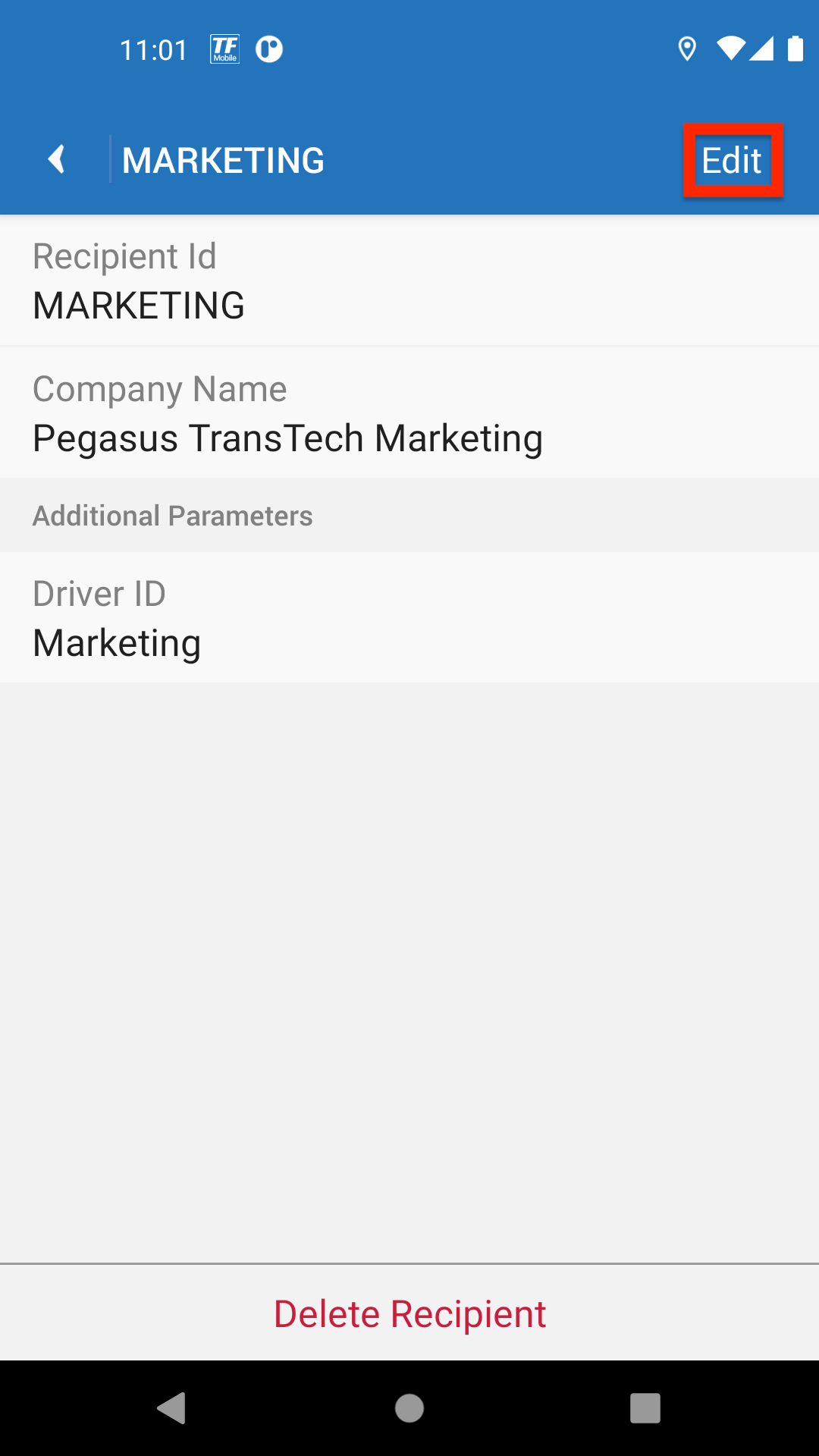Open recent apps with the square button
This screenshot has height=1456, width=819.
coord(645,1408)
